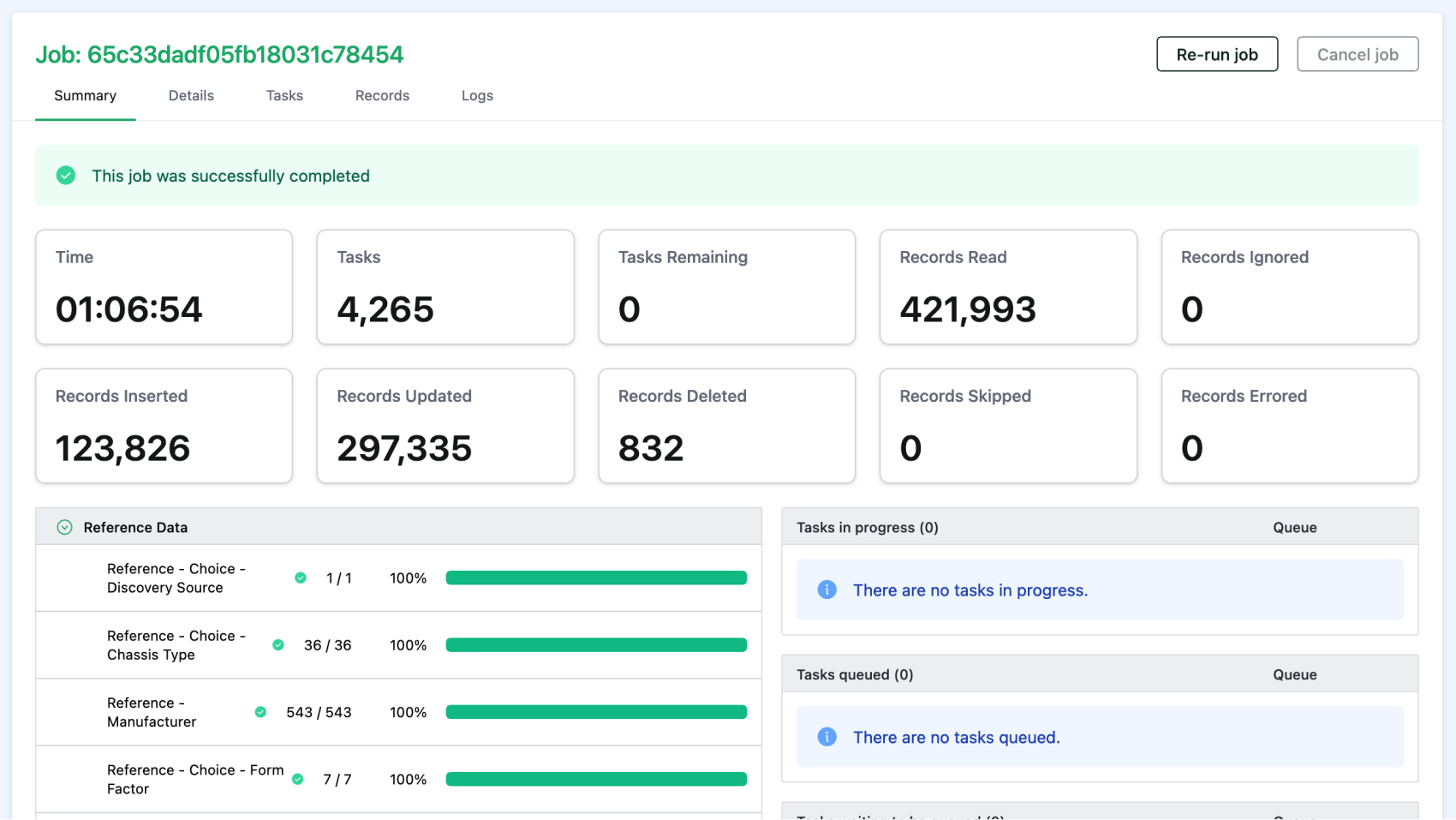
Task: Click the Manufacturer row completed status icon
Action: point(260,712)
